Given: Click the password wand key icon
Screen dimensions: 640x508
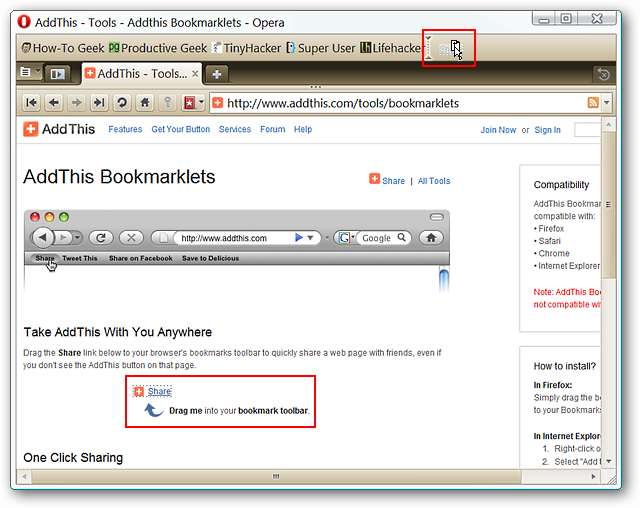Looking at the screenshot, I should pyautogui.click(x=167, y=102).
